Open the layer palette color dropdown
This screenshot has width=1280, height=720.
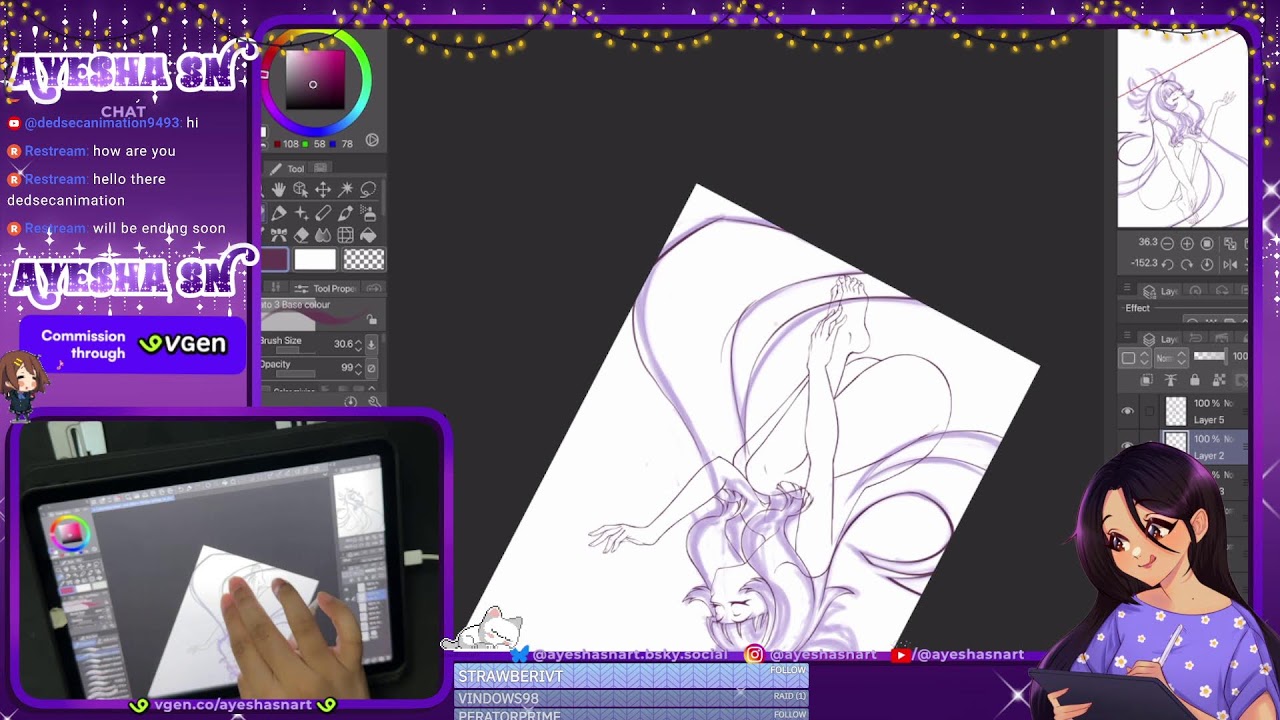1134,358
